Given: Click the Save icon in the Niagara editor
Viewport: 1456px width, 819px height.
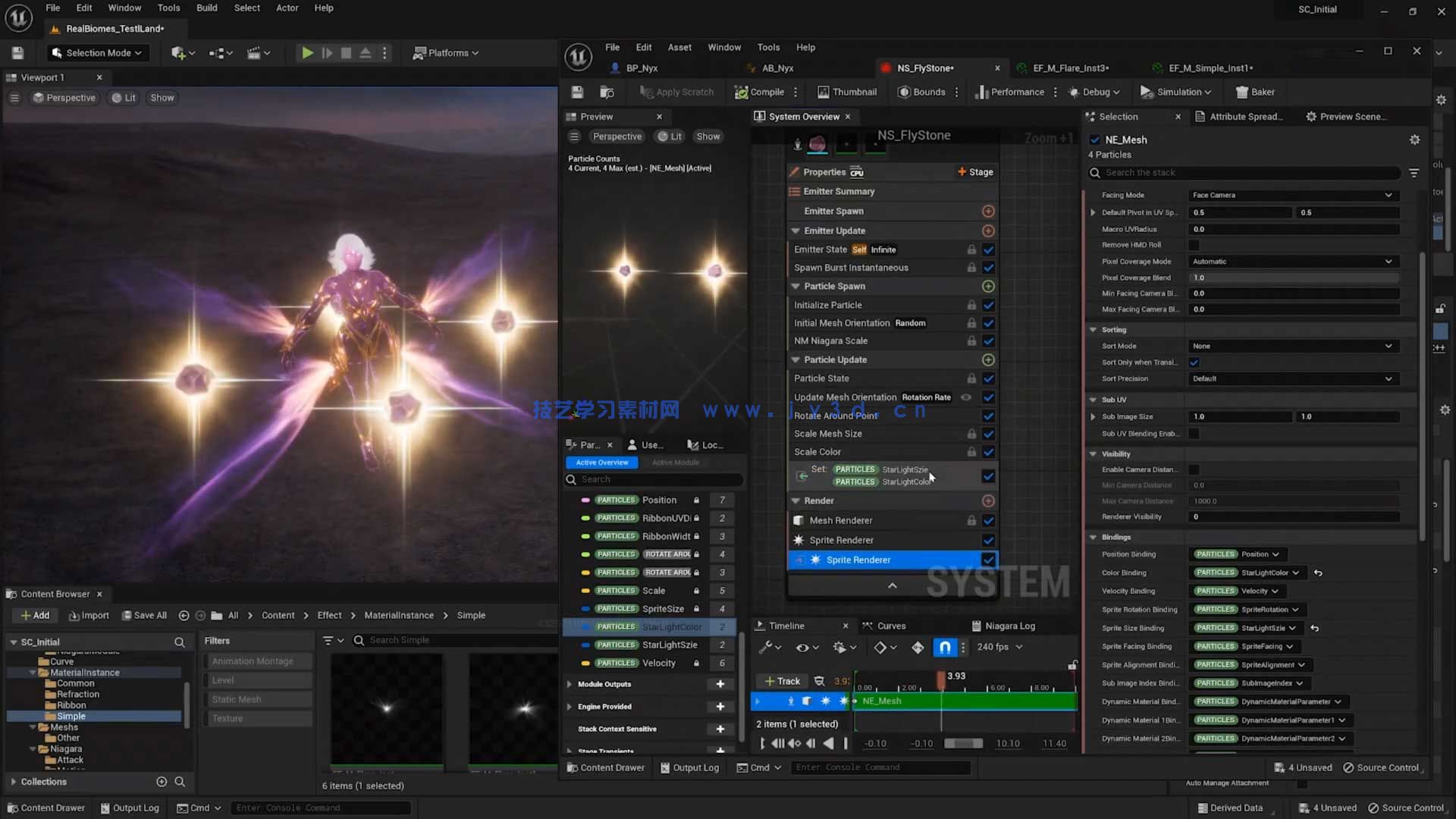Looking at the screenshot, I should [577, 92].
